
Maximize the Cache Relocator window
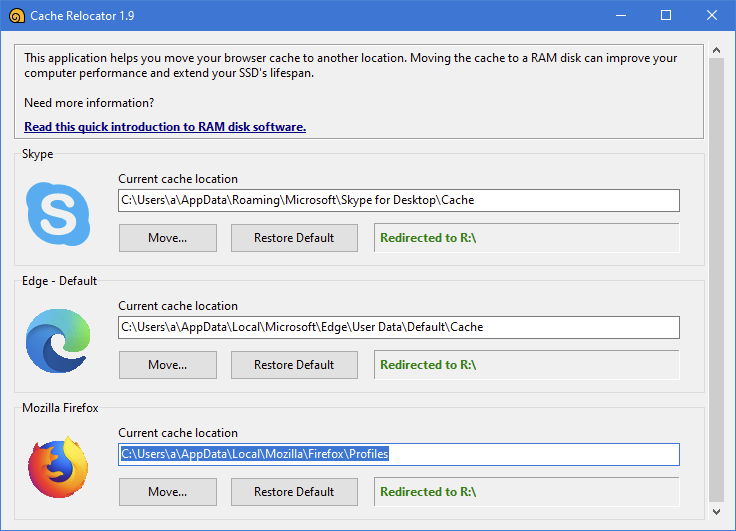click(x=666, y=15)
